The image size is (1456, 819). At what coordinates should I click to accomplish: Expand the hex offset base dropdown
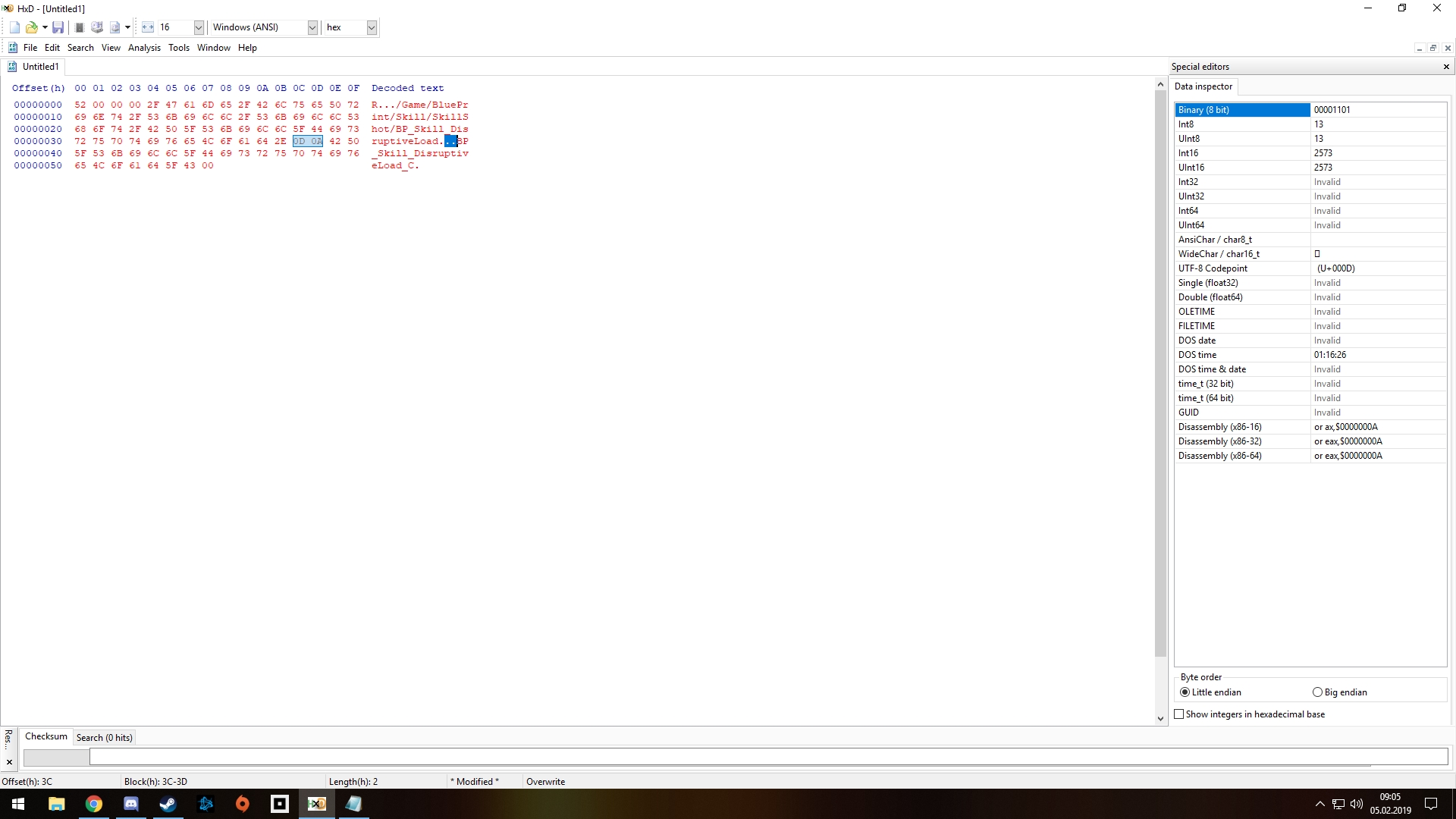(x=371, y=27)
